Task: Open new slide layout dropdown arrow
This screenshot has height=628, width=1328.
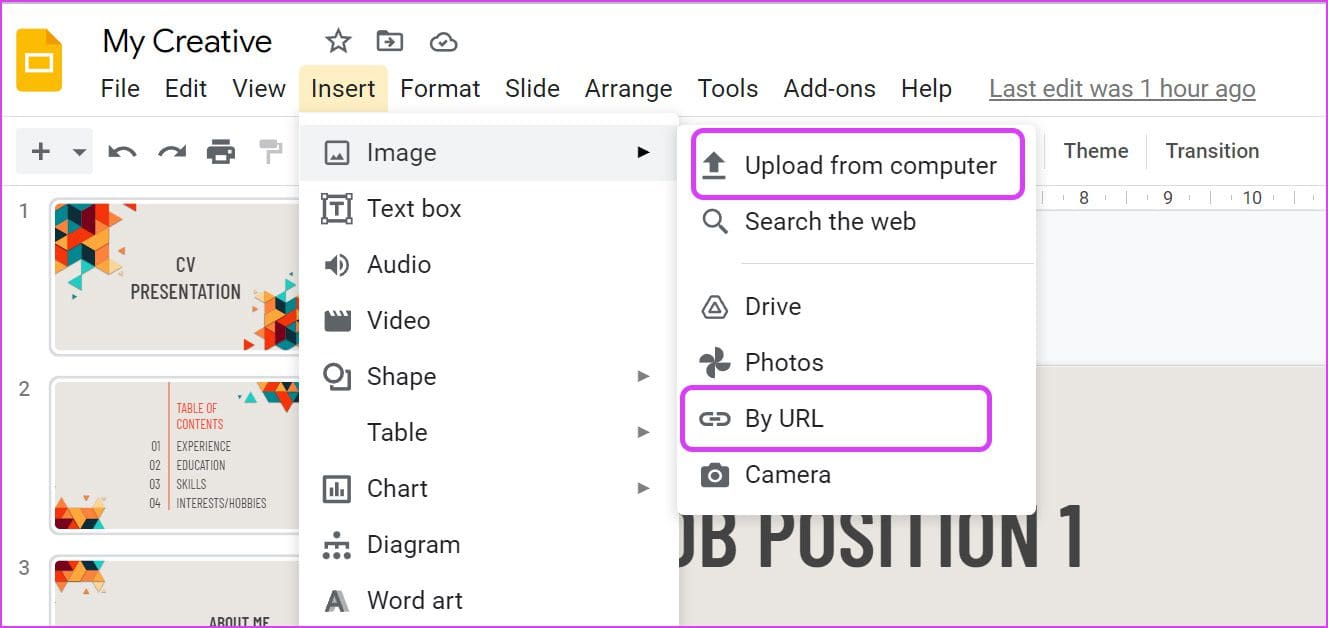Action: click(x=80, y=153)
